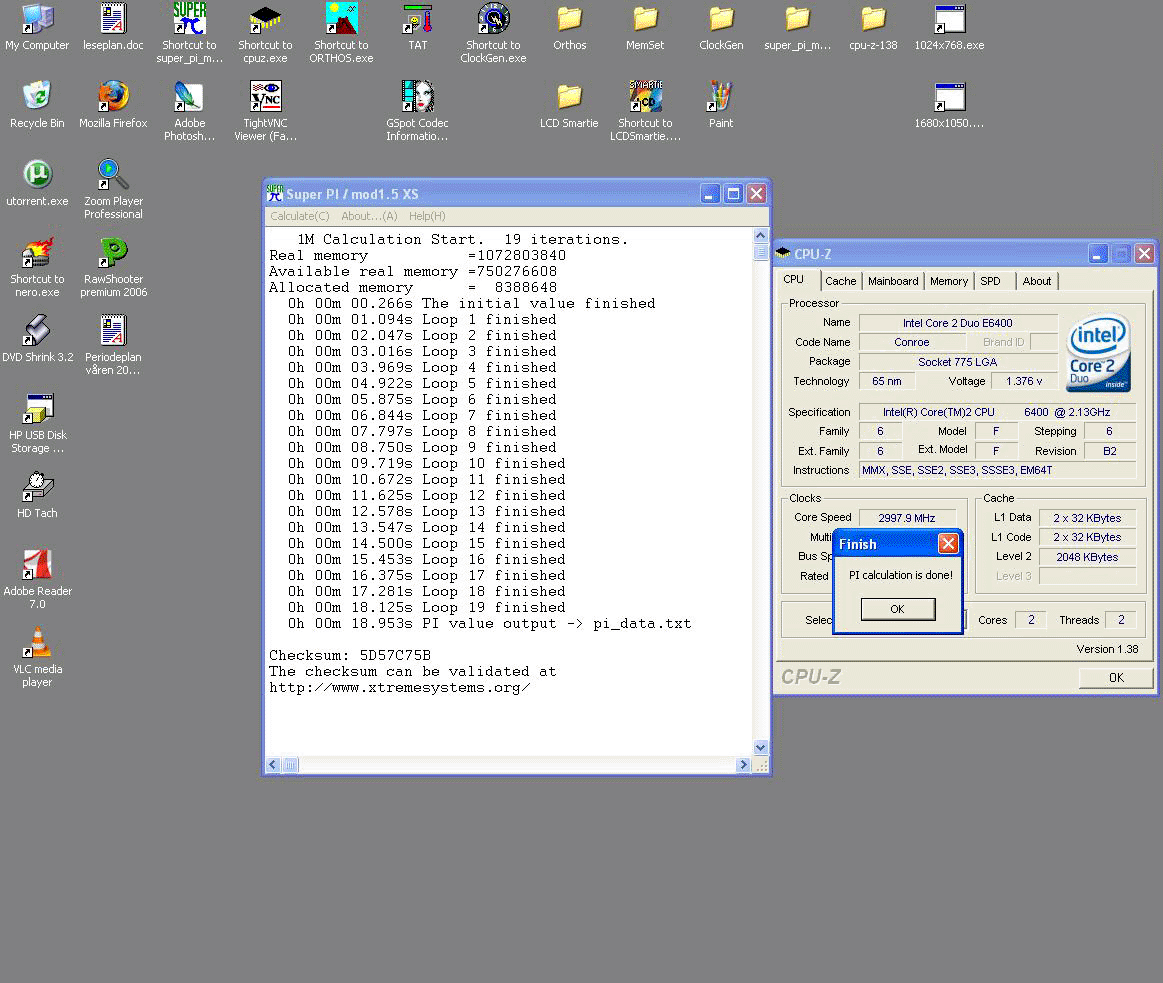Switch to the Mainboard tab in CPU-Z

tap(893, 281)
